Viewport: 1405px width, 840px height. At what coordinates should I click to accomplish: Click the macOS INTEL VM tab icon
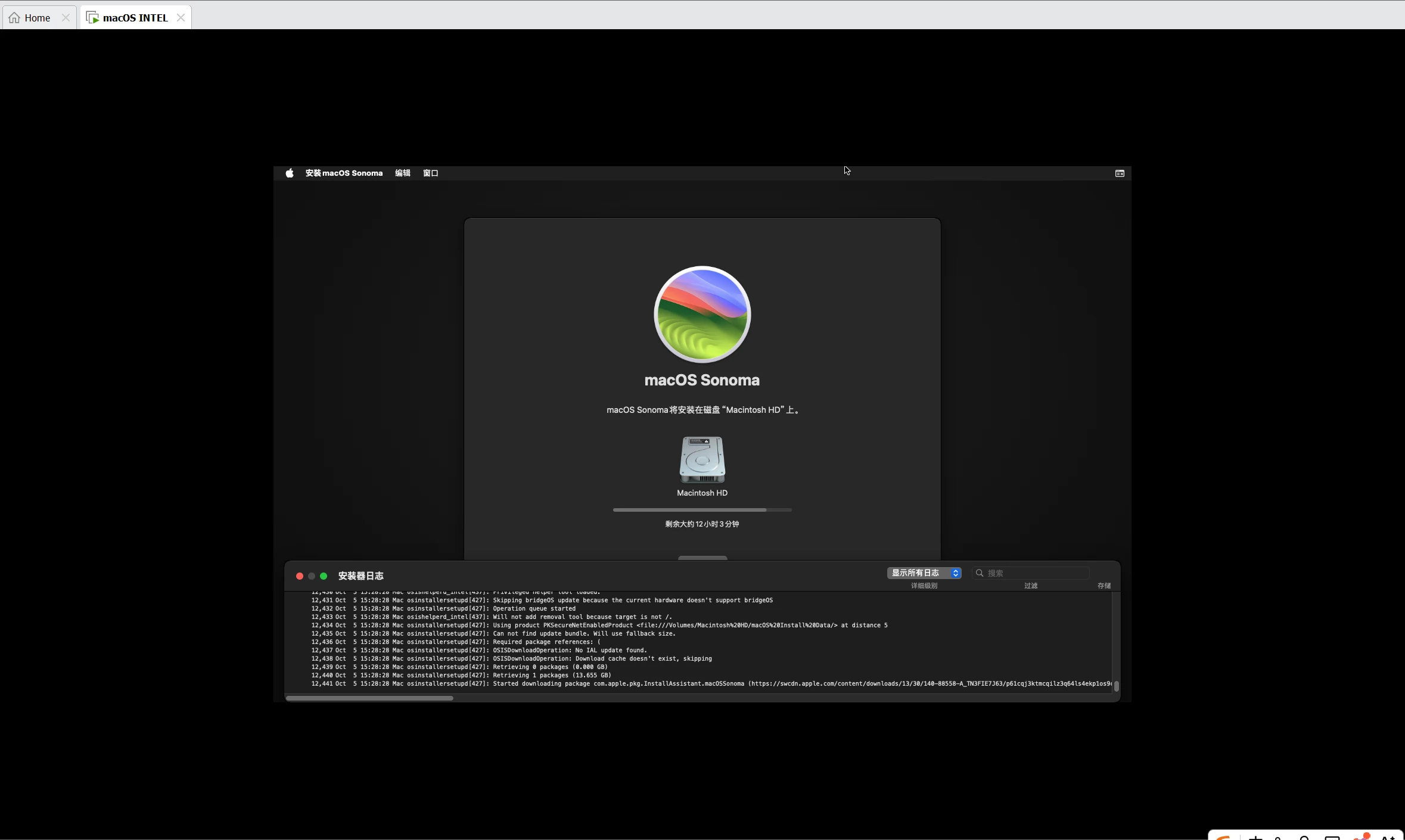click(92, 18)
